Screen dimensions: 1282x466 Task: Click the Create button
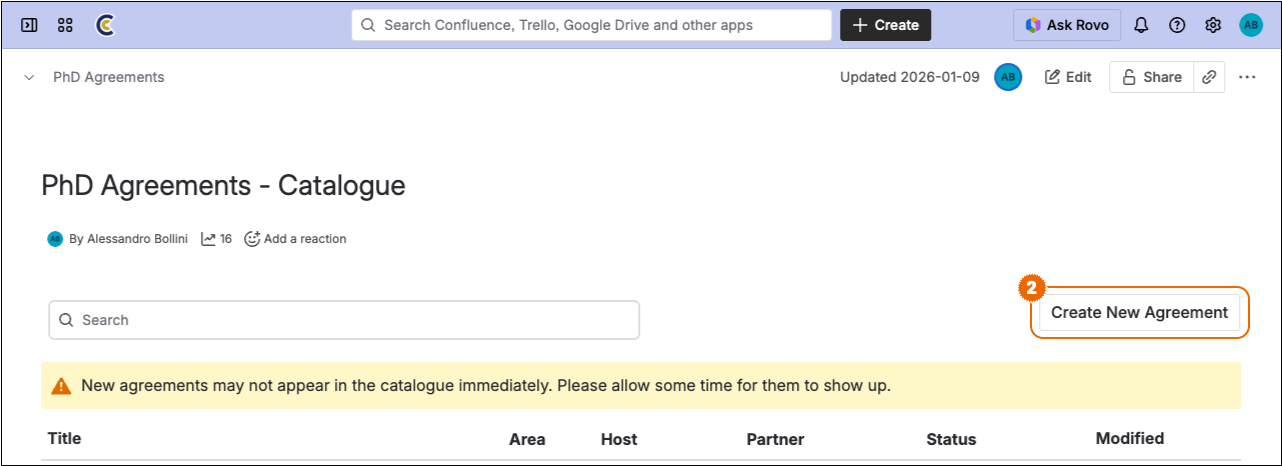885,25
